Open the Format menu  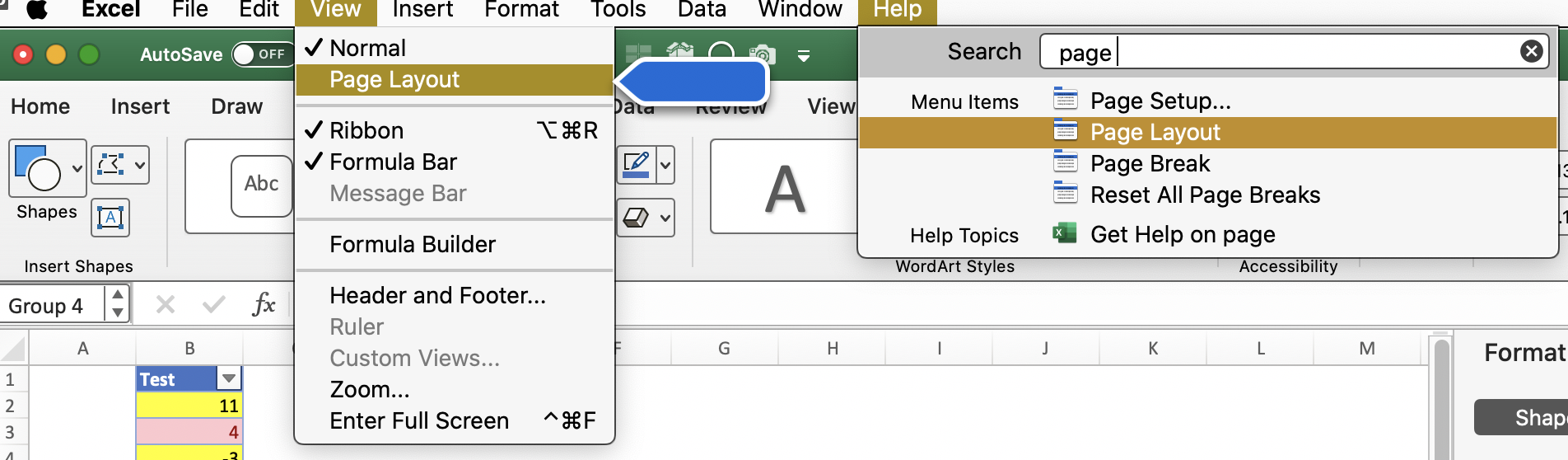pos(521,9)
